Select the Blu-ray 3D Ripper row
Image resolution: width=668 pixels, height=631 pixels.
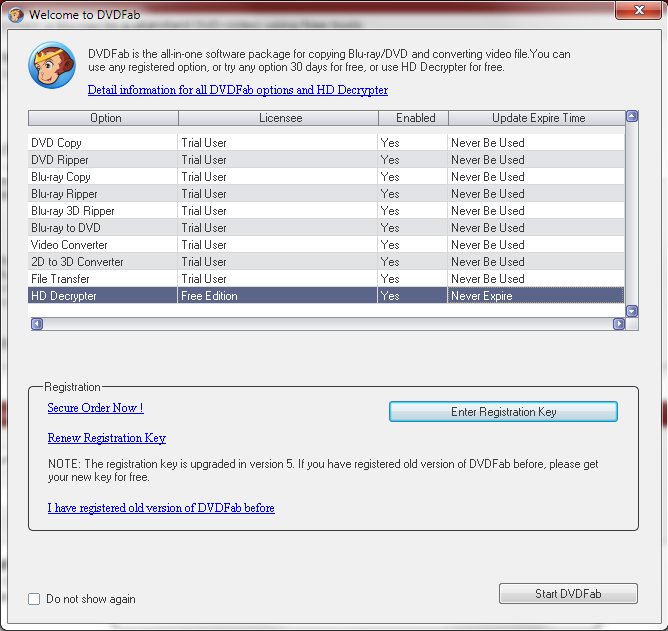(326, 211)
